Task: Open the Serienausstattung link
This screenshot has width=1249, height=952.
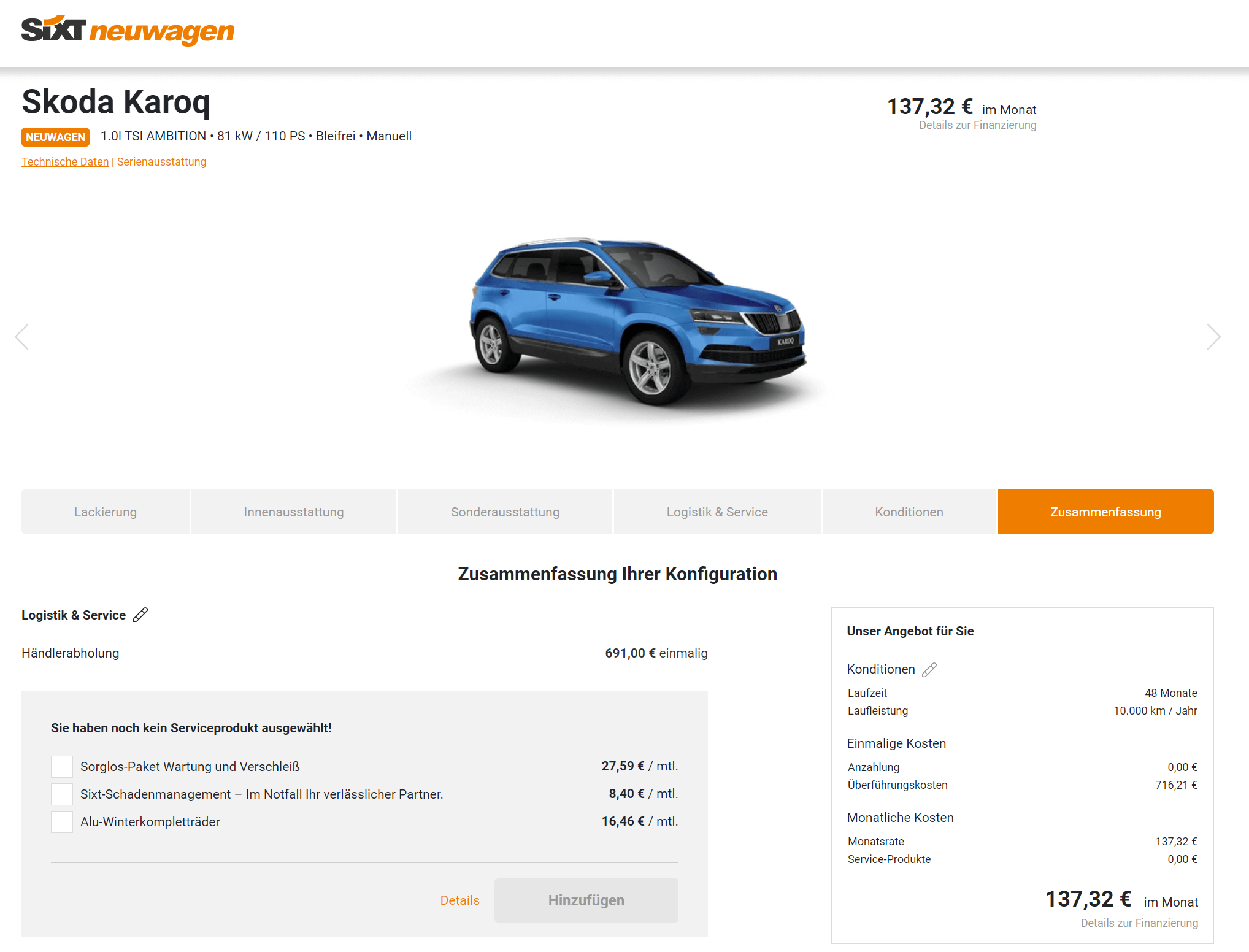Action: point(161,162)
